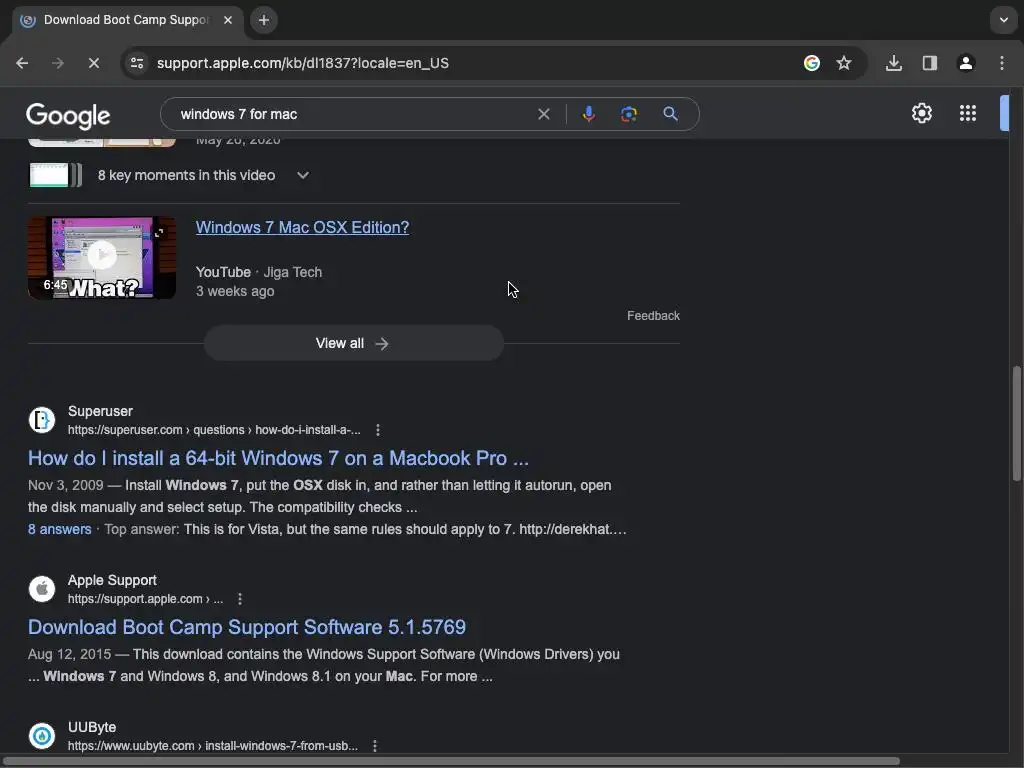Stop loading the page
1024x768 pixels.
93,63
